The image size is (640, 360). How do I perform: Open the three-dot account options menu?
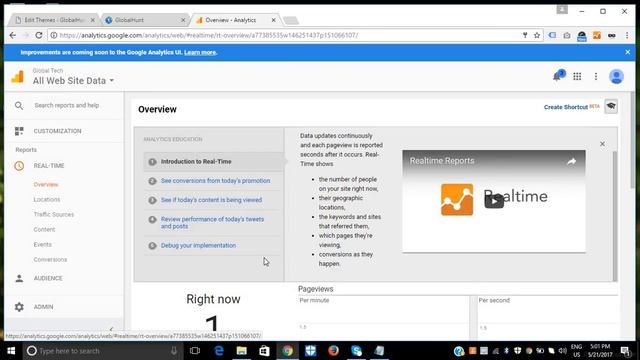596,76
